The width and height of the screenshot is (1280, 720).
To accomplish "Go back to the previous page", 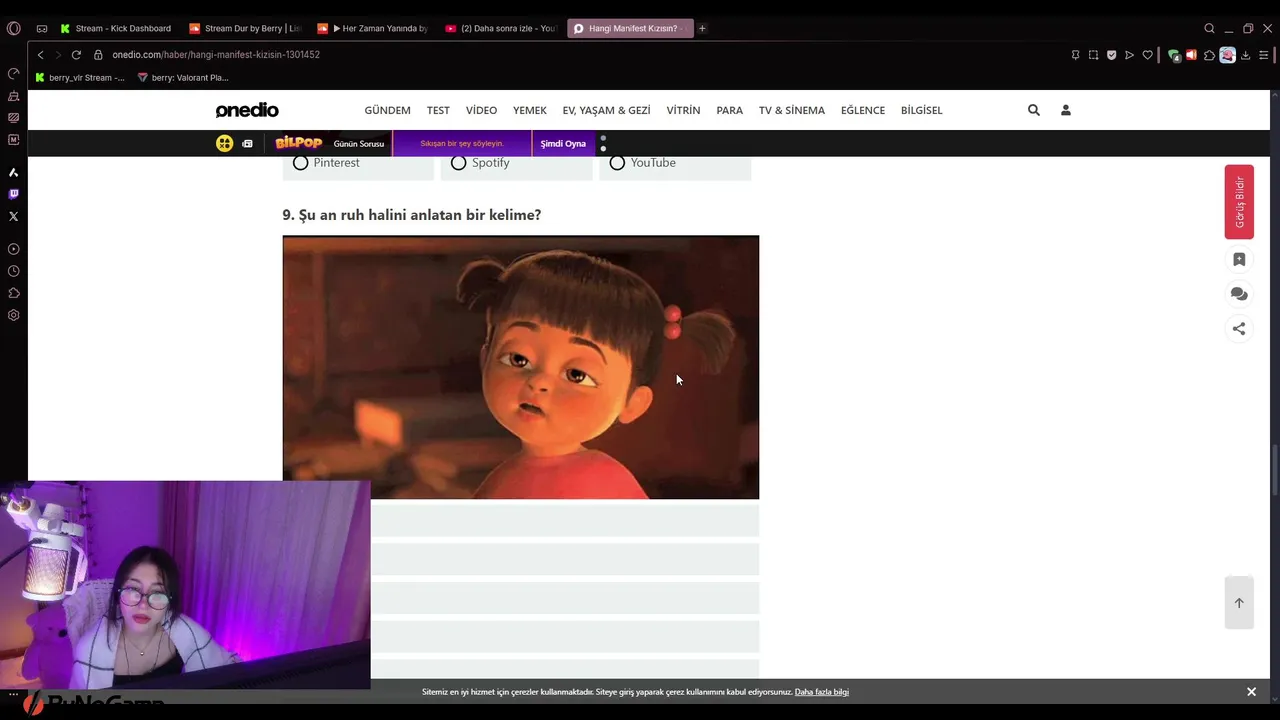I will pyautogui.click(x=40, y=55).
